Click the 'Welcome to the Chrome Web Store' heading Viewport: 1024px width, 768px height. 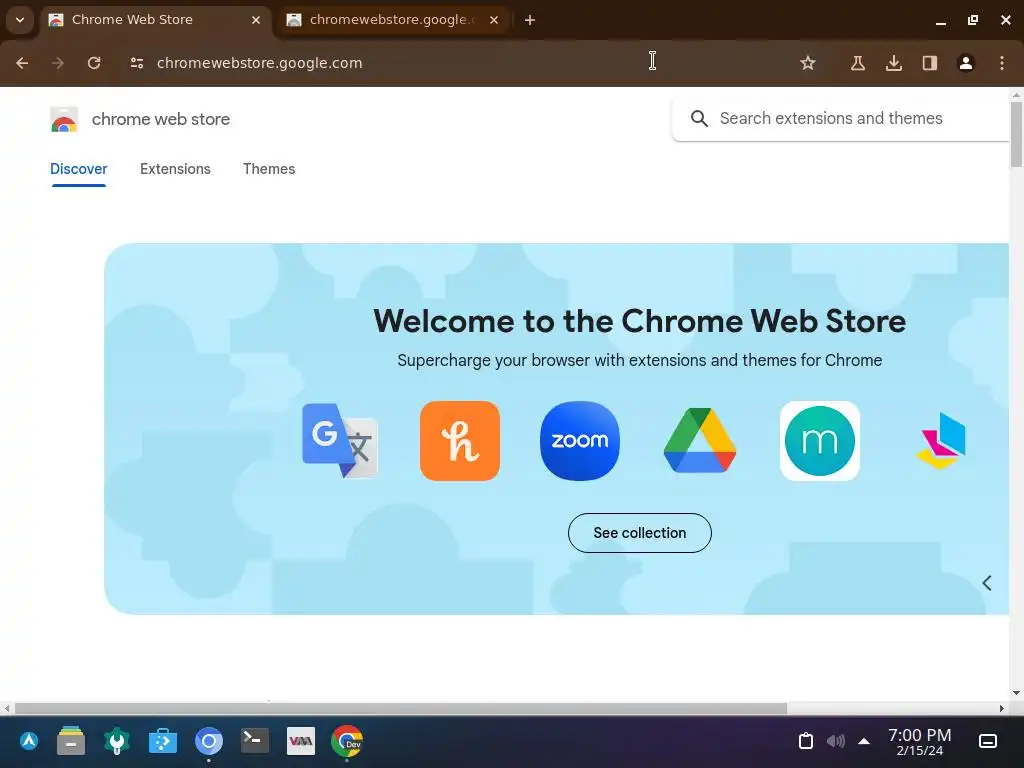pos(639,321)
